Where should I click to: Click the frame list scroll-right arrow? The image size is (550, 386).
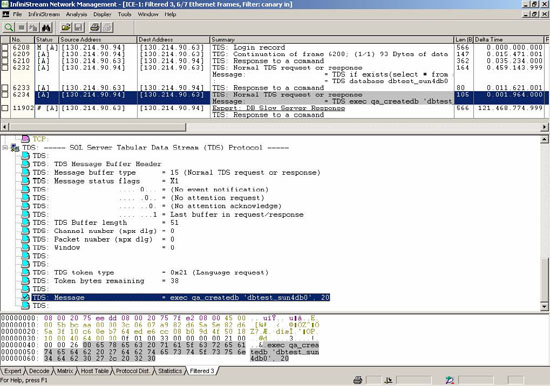544,127
